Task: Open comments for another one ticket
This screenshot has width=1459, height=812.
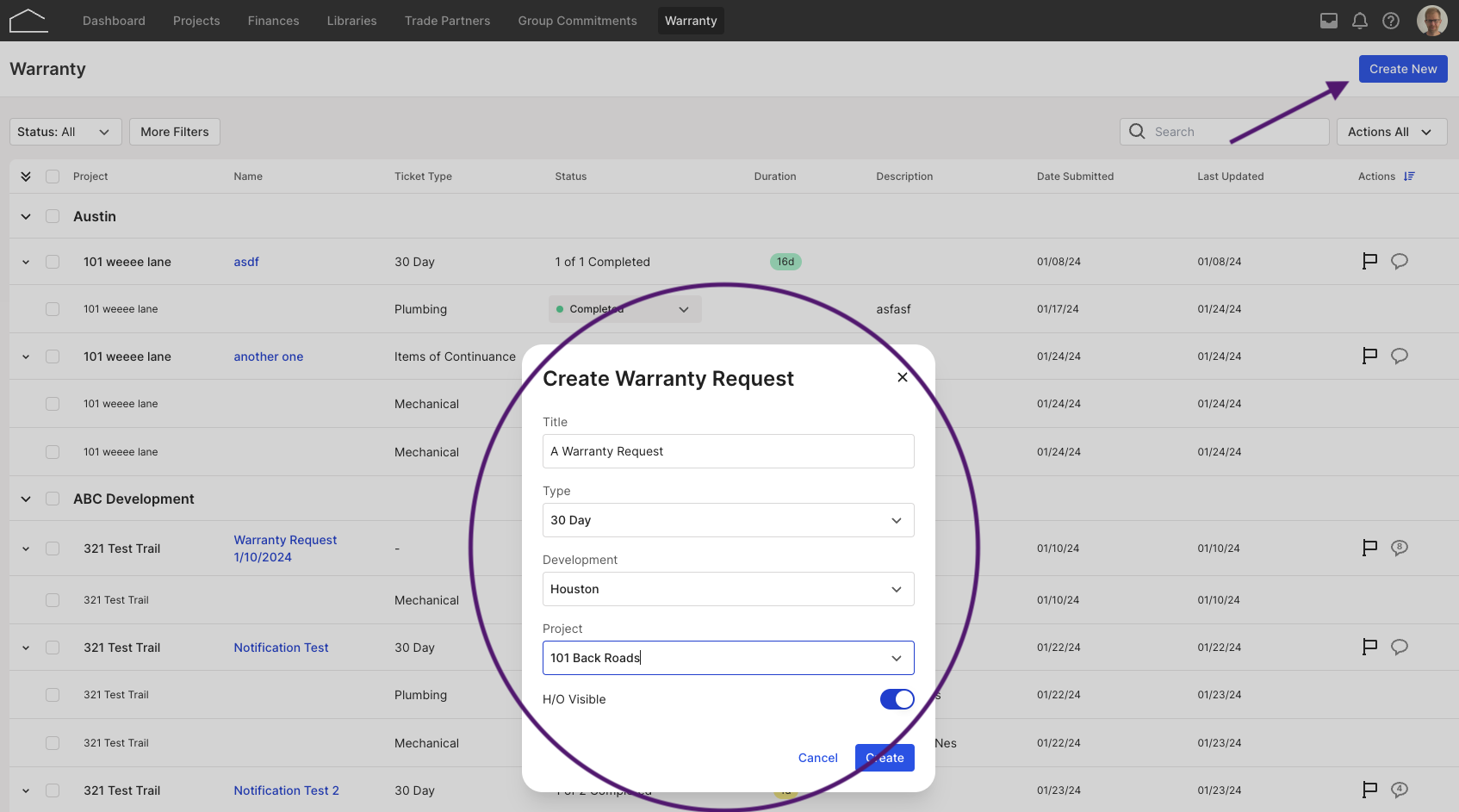Action: click(1400, 356)
